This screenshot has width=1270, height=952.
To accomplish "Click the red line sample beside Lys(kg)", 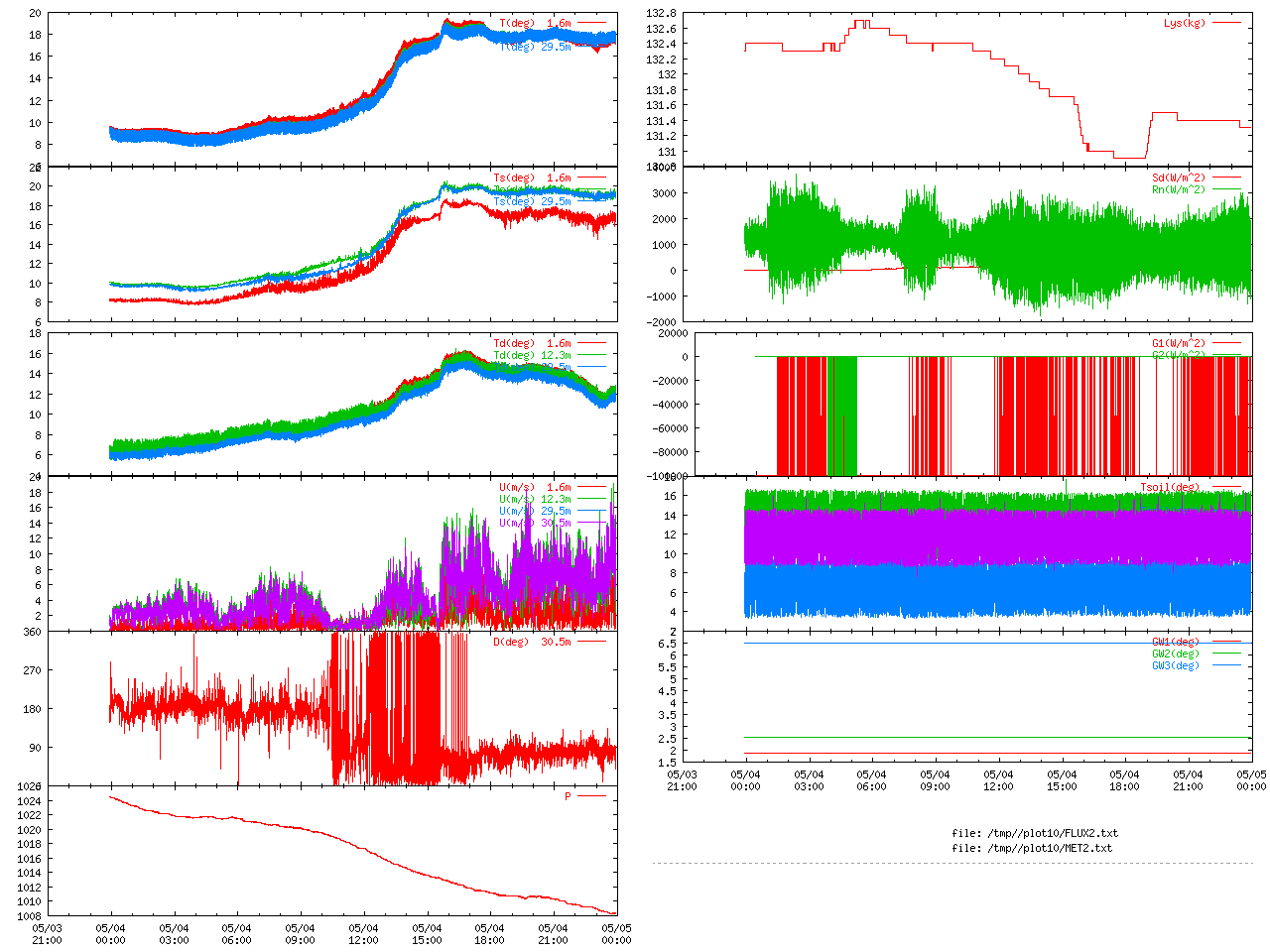I will pos(1226,23).
